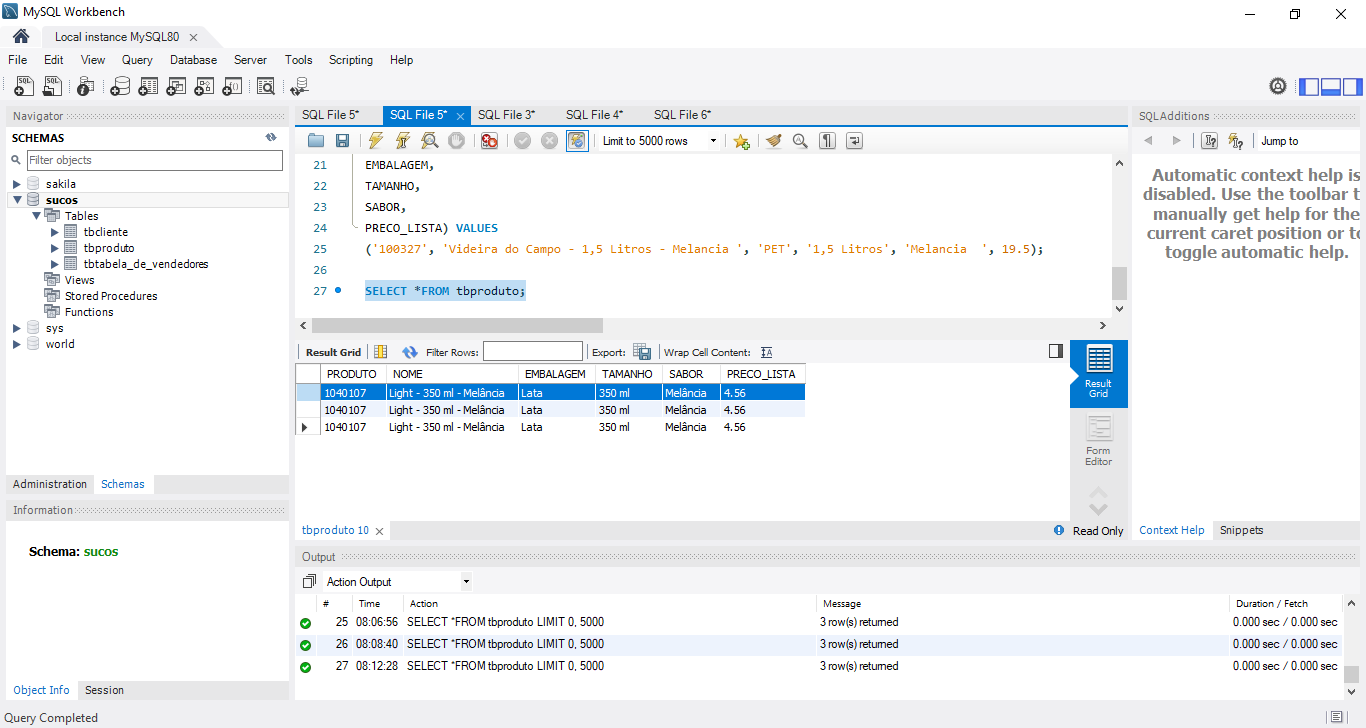This screenshot has height=728, width=1366.
Task: Stop the query being executed
Action: pos(456,141)
